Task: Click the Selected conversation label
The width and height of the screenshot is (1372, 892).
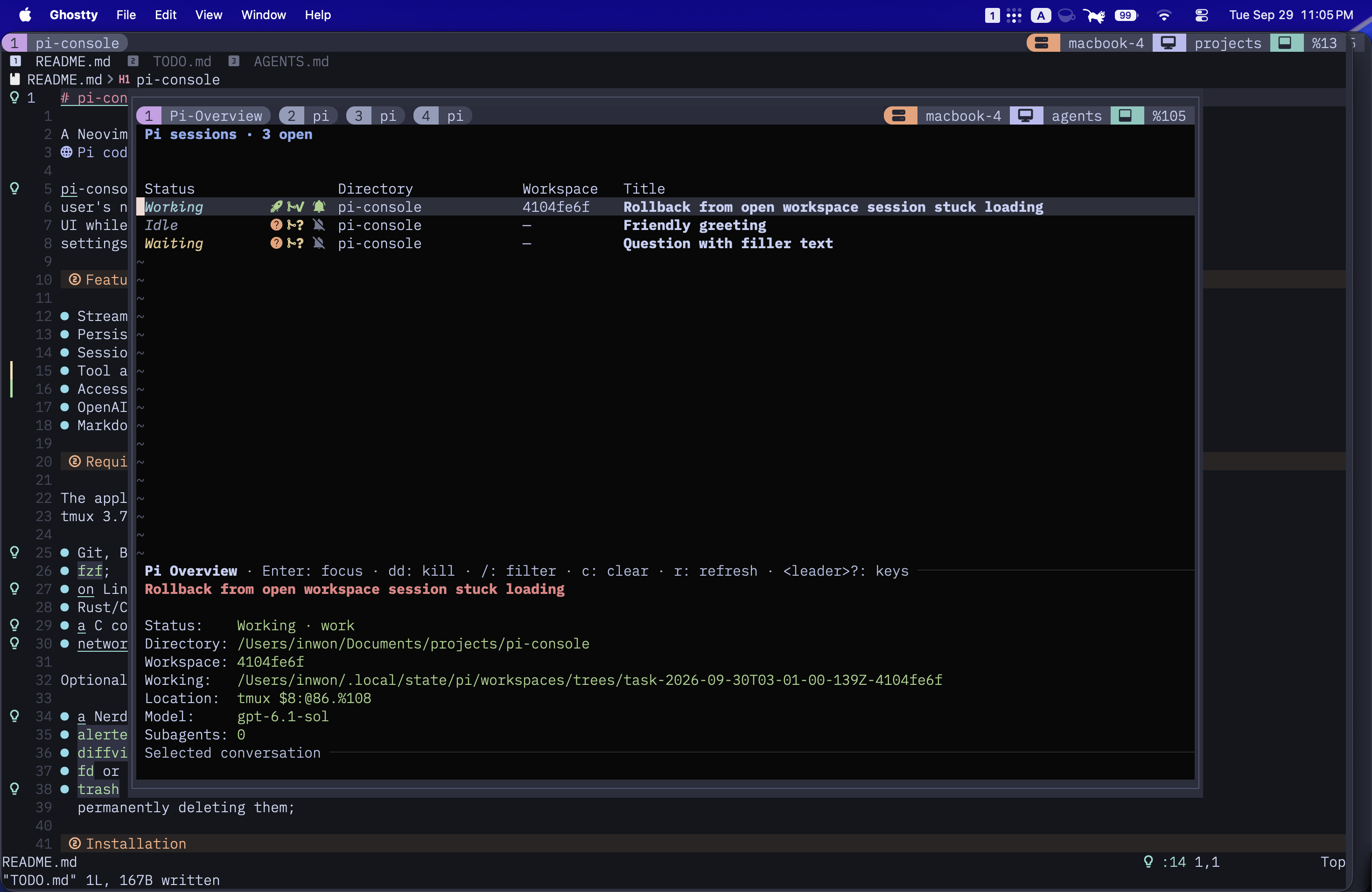Action: pyautogui.click(x=232, y=753)
